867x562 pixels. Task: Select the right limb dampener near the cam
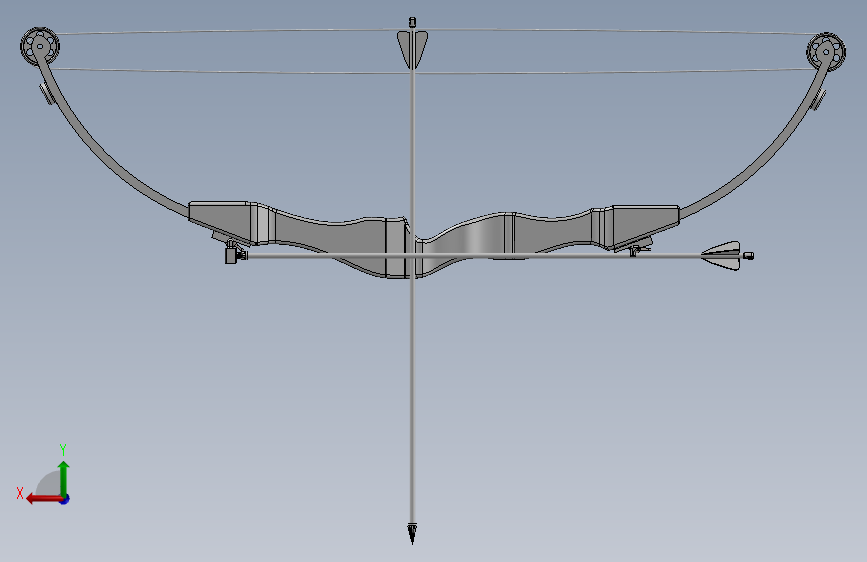[818, 100]
